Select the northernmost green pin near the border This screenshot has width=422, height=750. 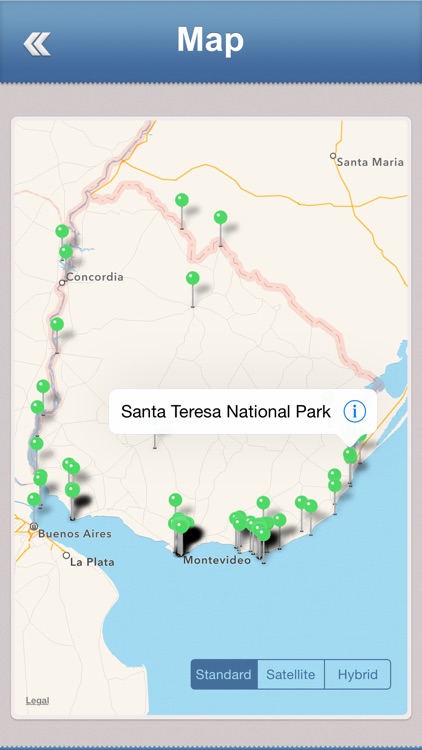tap(182, 200)
